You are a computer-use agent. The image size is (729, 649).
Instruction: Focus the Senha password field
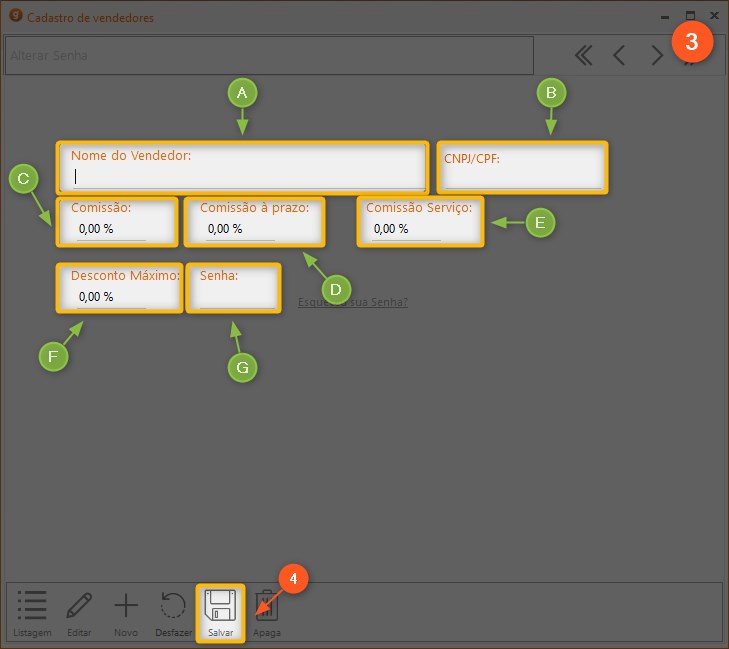(x=234, y=297)
